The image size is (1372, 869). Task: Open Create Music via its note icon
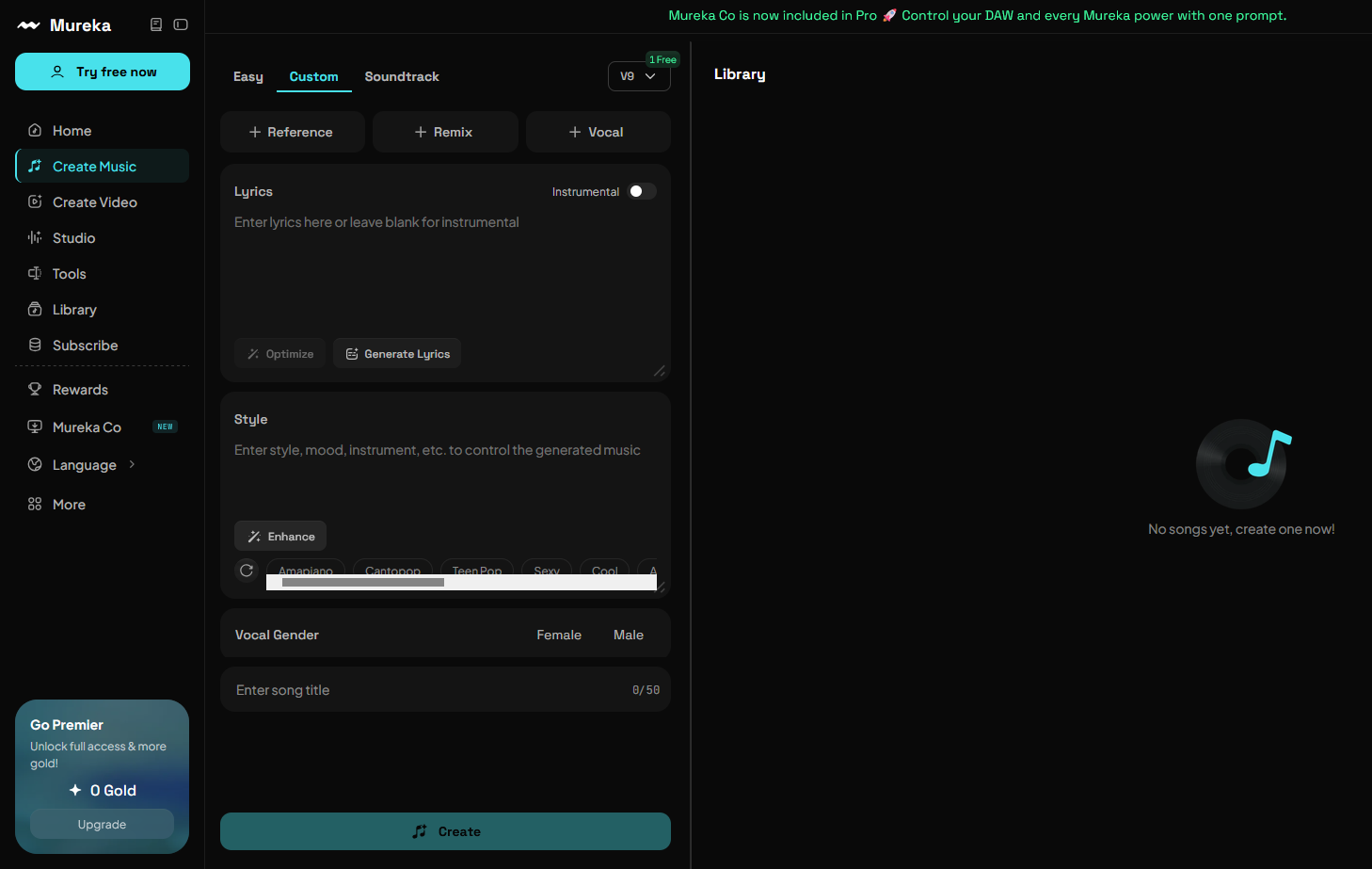coord(35,166)
